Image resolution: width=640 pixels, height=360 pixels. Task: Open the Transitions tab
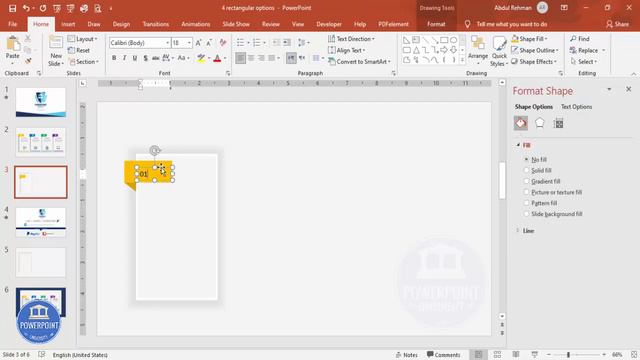tap(156, 24)
